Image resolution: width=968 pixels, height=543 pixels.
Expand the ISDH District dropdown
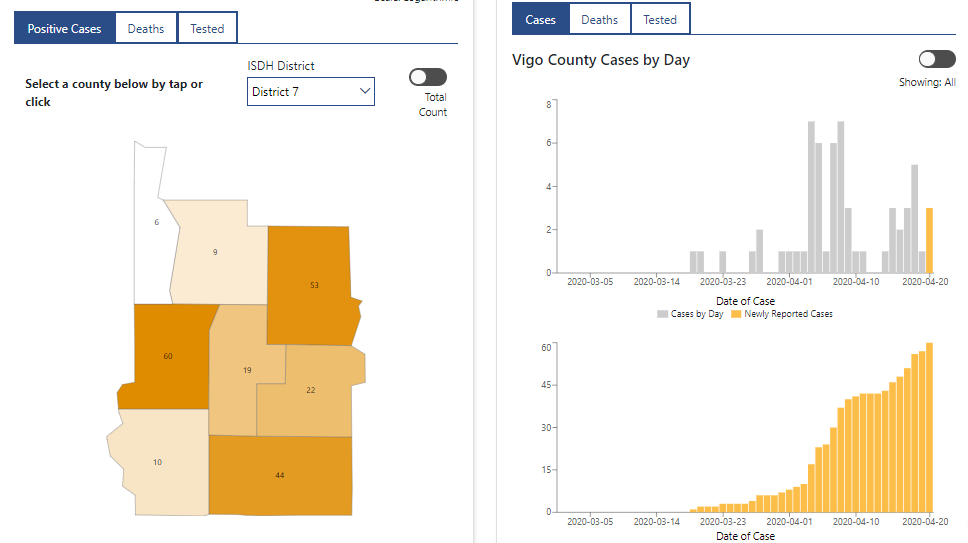pyautogui.click(x=310, y=92)
